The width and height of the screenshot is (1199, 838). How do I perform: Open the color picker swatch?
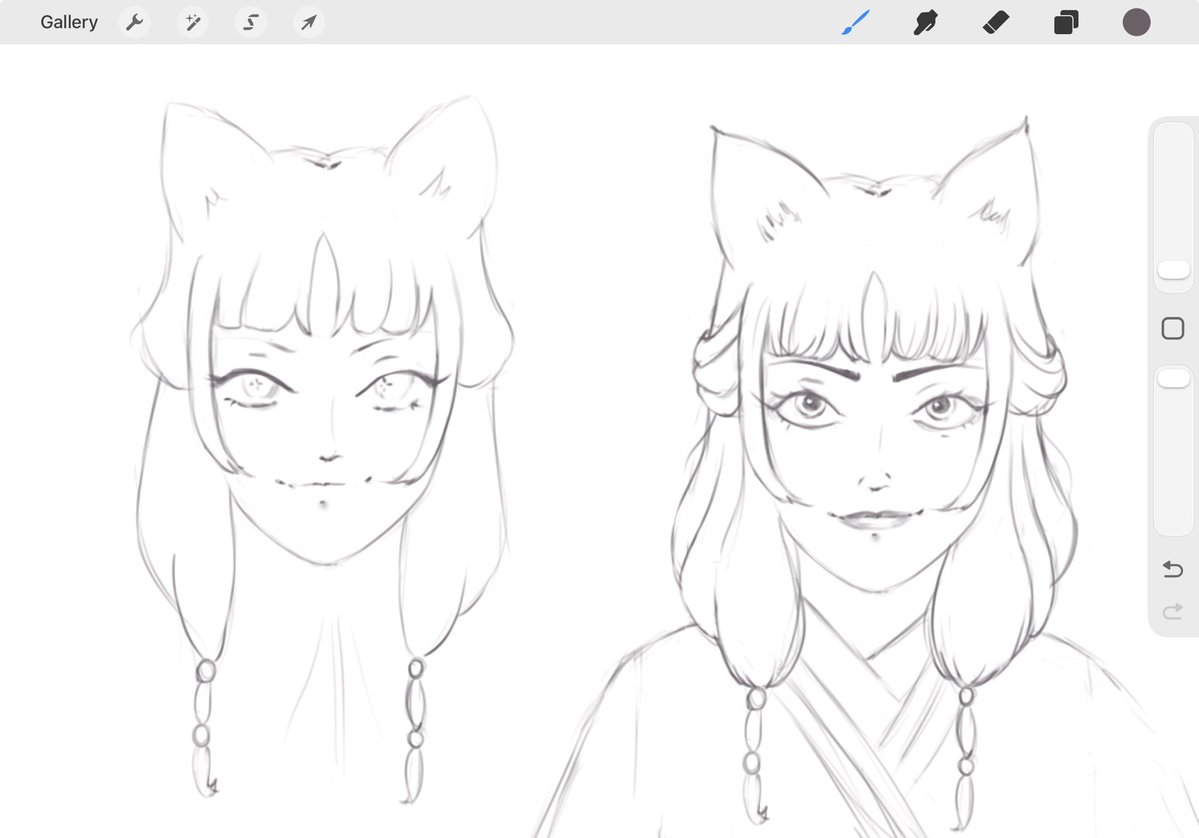coord(1136,22)
